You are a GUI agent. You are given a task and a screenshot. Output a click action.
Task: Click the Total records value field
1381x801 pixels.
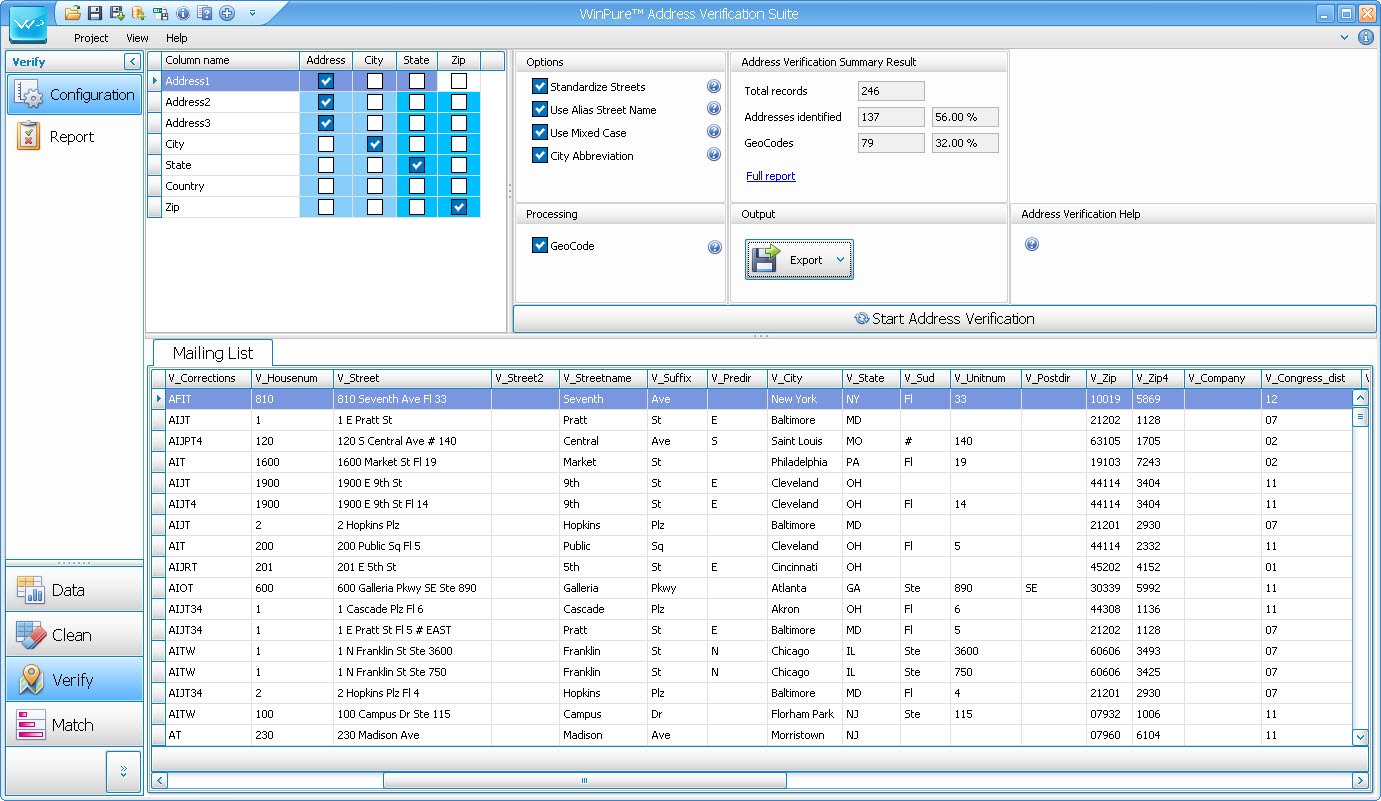(x=891, y=91)
